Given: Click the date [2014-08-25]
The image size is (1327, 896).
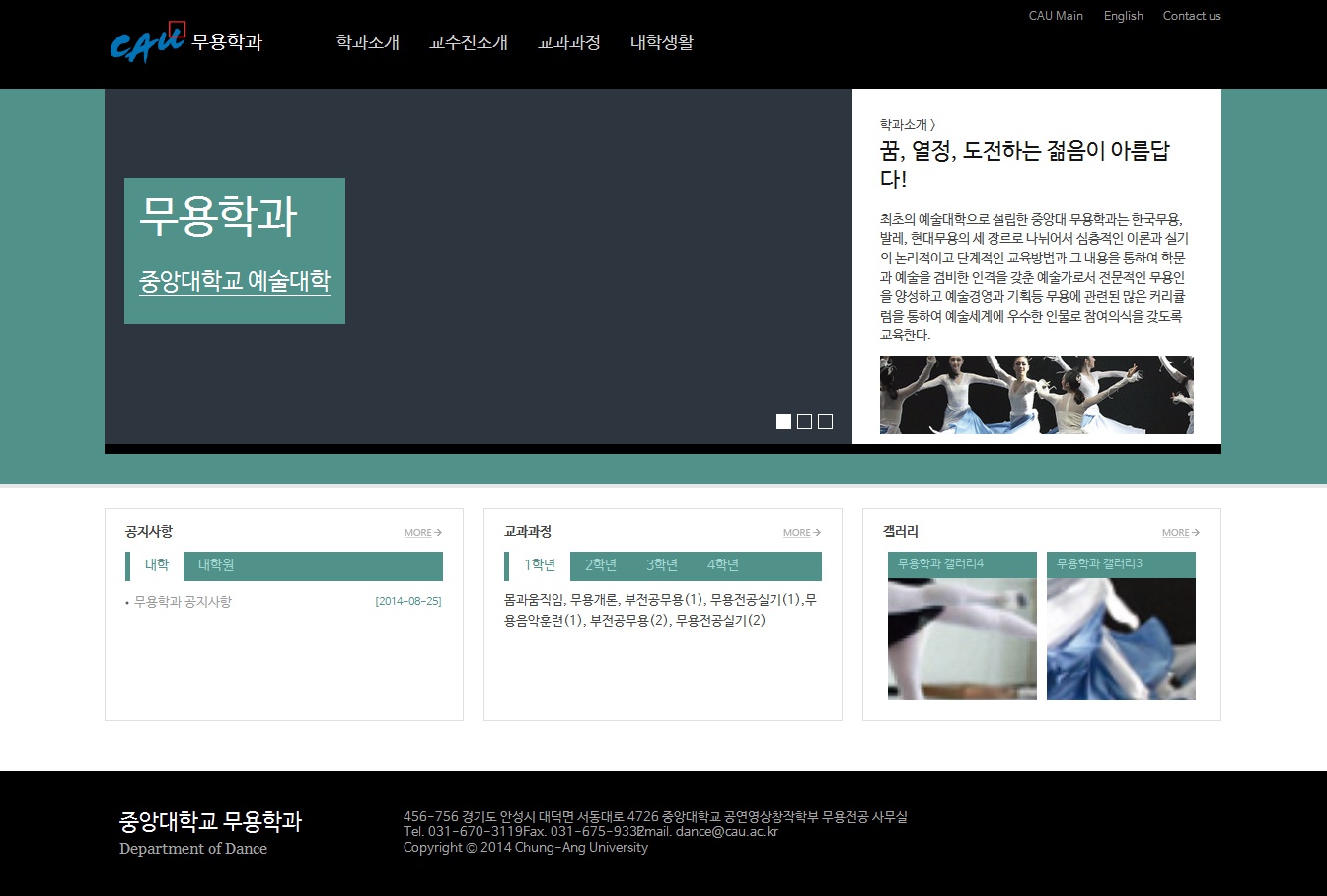Looking at the screenshot, I should 408,602.
